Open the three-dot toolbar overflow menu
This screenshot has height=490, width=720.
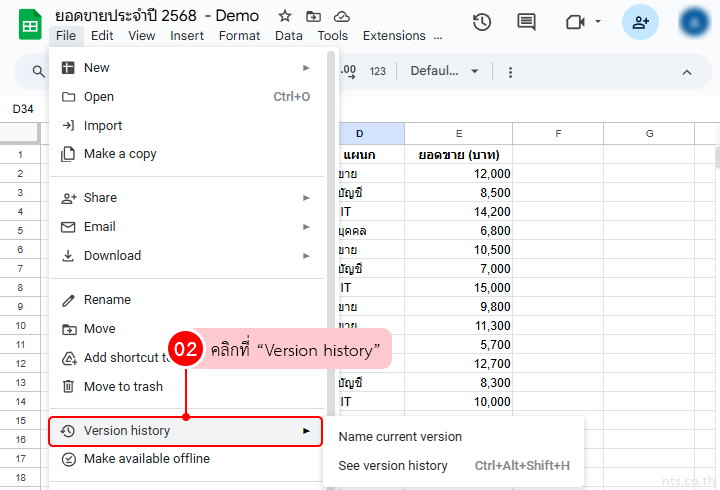pos(511,72)
